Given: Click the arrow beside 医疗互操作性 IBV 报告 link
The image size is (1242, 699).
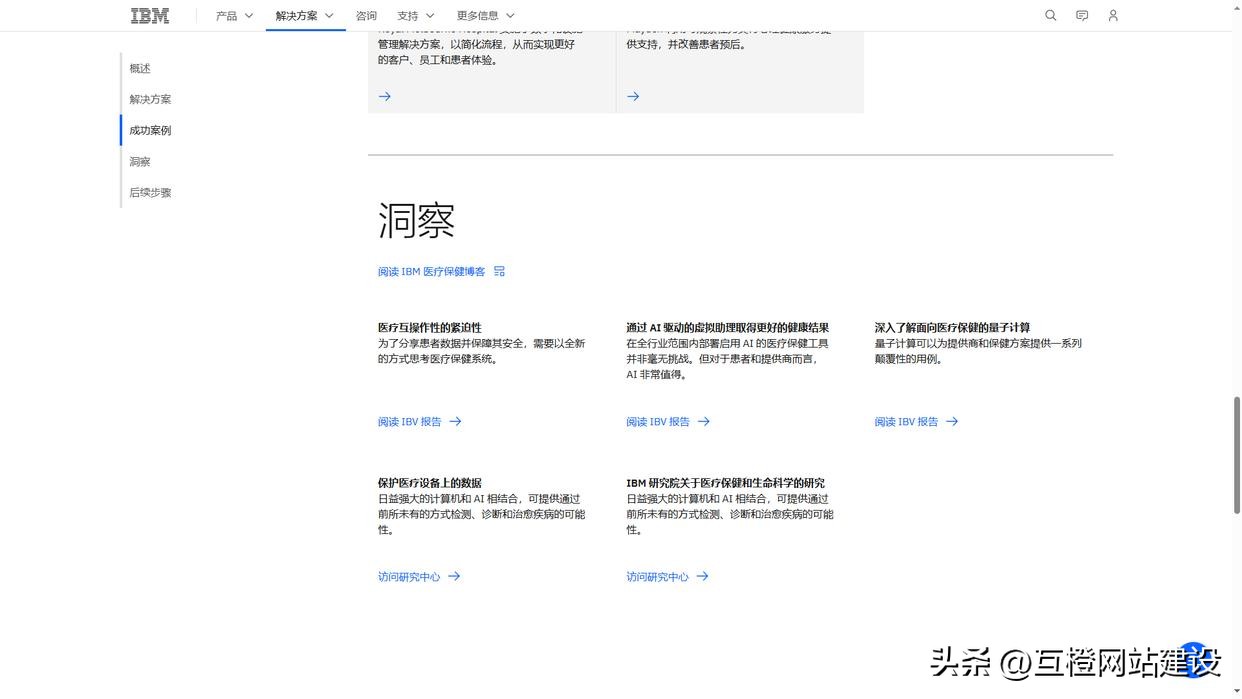Looking at the screenshot, I should click(x=455, y=420).
